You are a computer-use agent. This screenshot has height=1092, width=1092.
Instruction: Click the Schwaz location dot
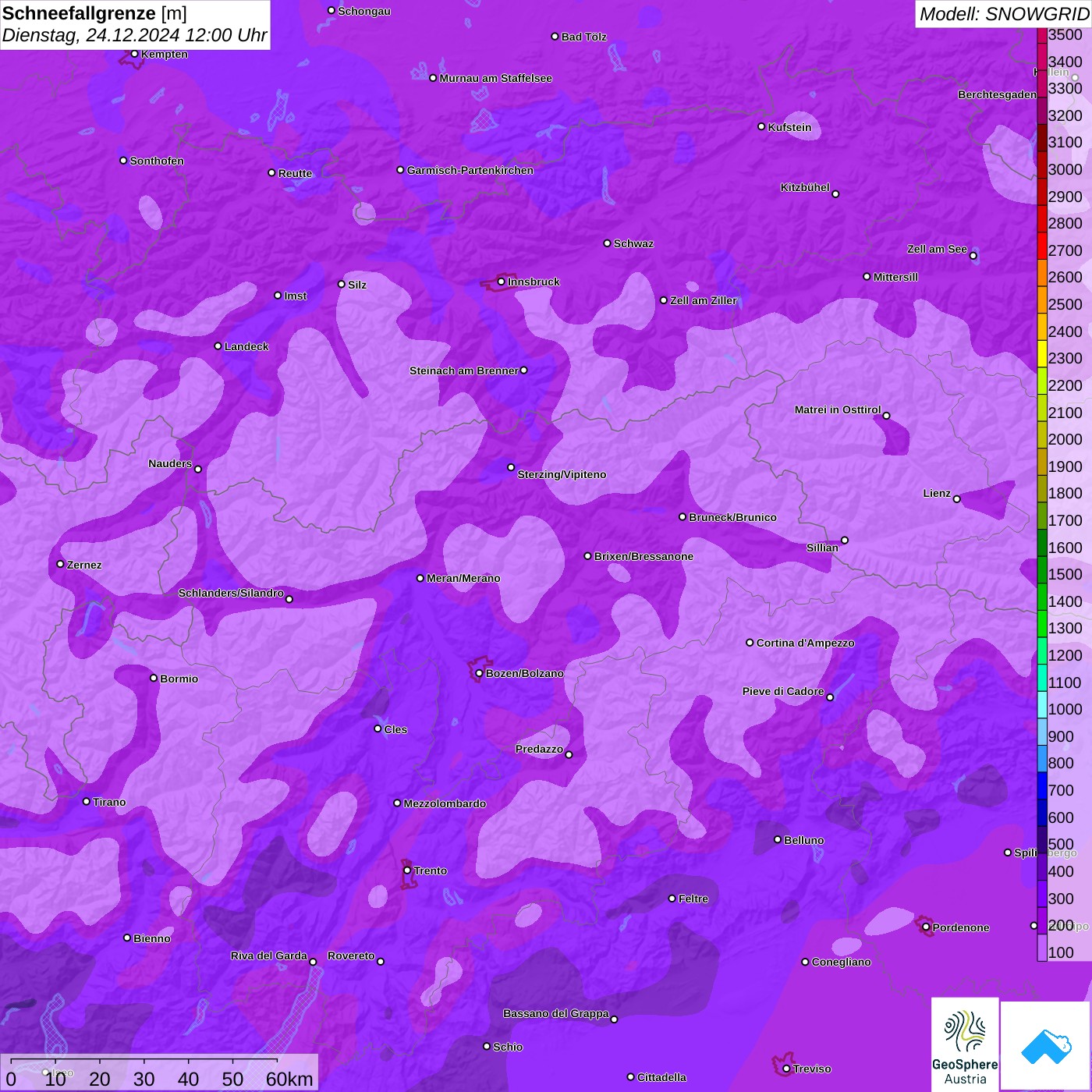pyautogui.click(x=607, y=243)
